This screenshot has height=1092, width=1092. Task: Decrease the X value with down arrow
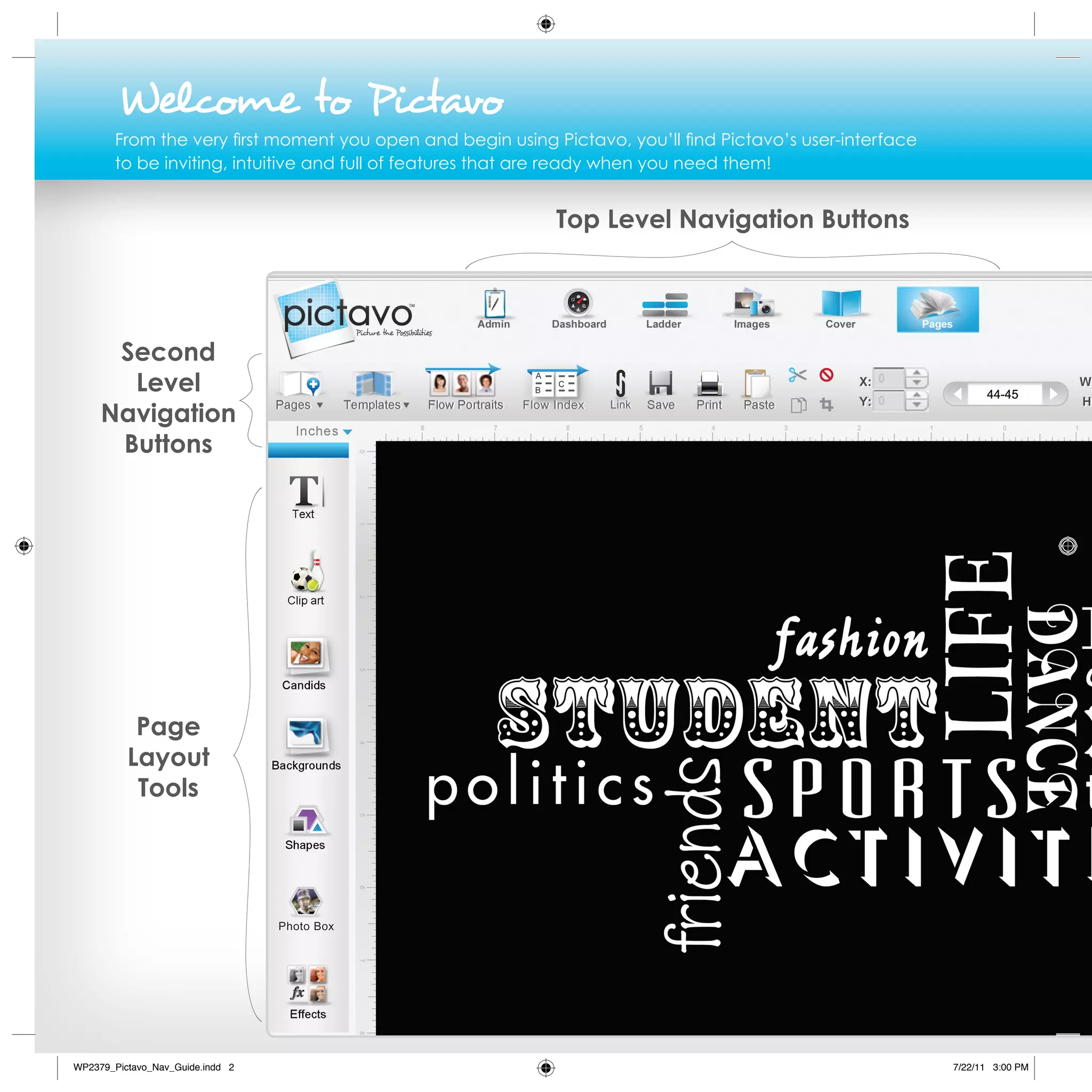coord(917,384)
